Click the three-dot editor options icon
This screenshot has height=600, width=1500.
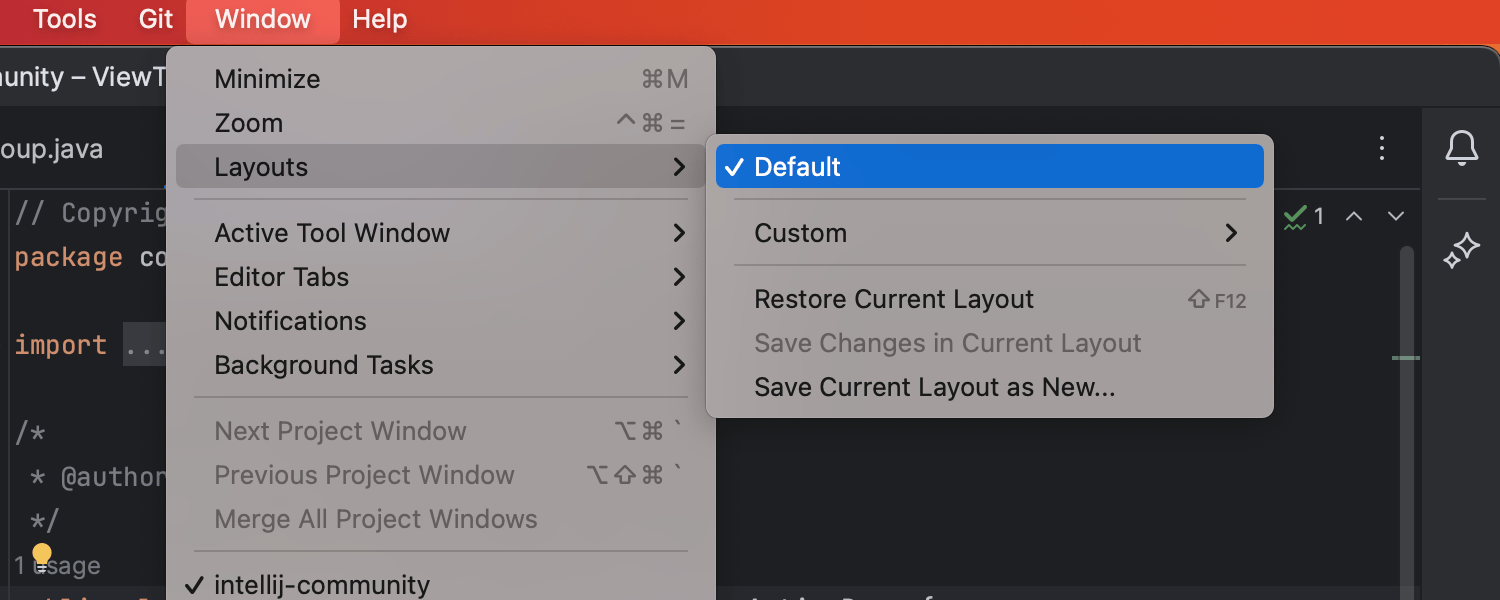click(1381, 148)
